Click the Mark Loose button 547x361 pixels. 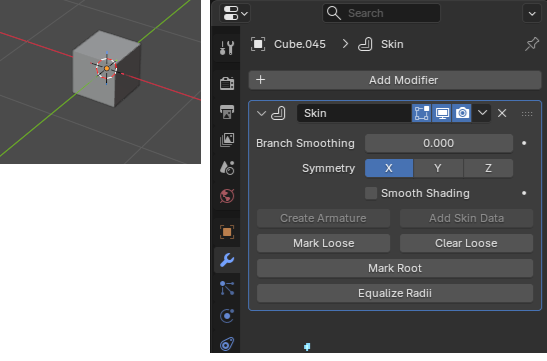click(x=323, y=243)
